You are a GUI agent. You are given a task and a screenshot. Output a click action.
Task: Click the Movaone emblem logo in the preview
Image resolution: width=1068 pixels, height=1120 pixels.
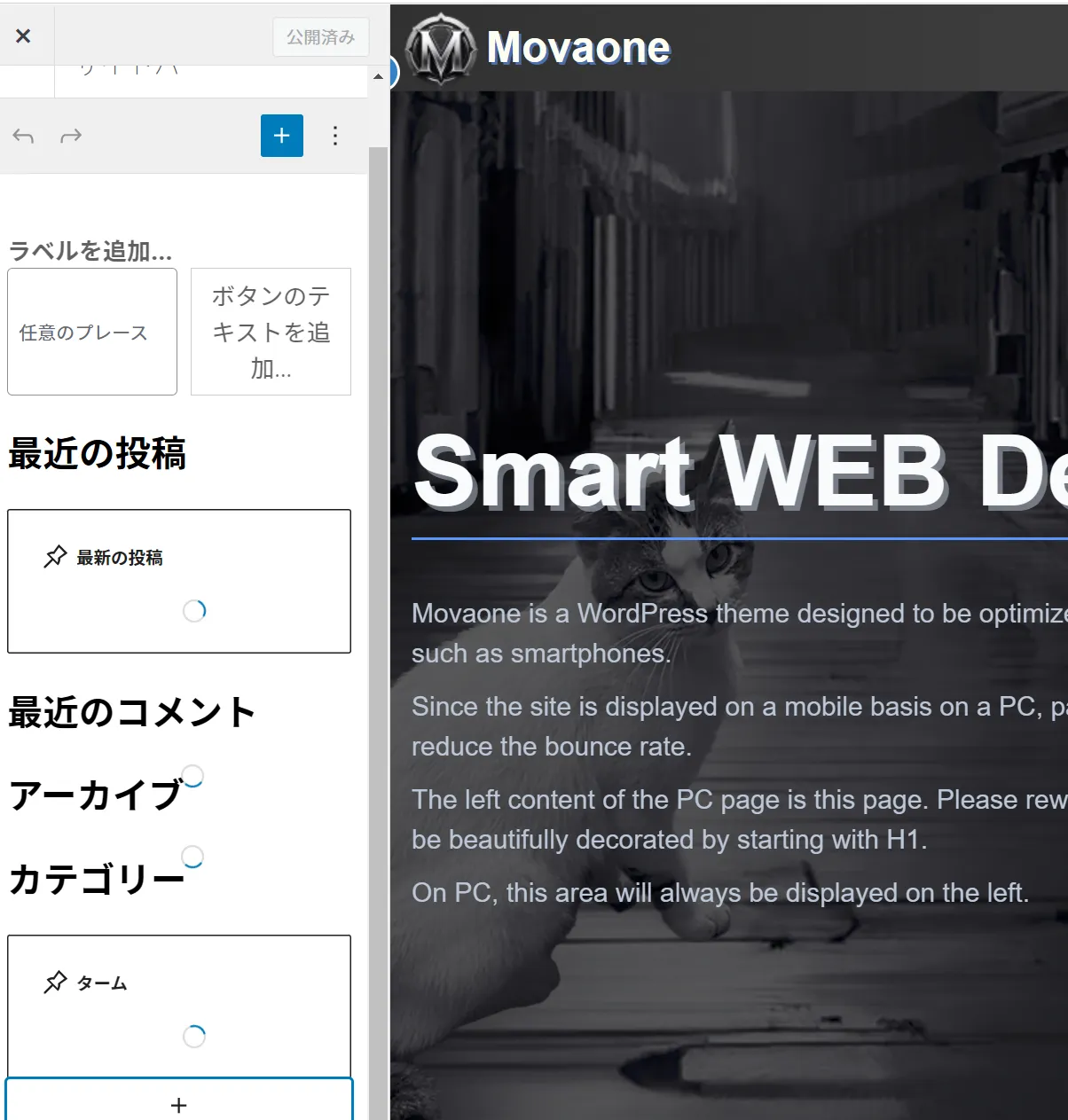tap(440, 49)
